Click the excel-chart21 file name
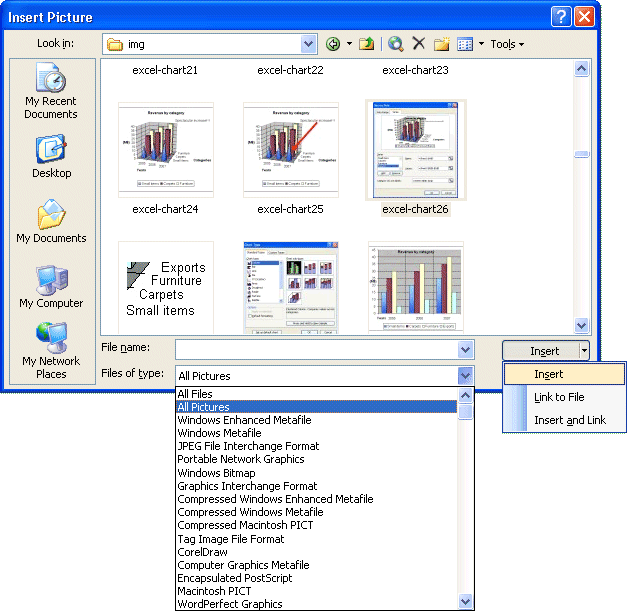627x611 pixels. tap(165, 70)
